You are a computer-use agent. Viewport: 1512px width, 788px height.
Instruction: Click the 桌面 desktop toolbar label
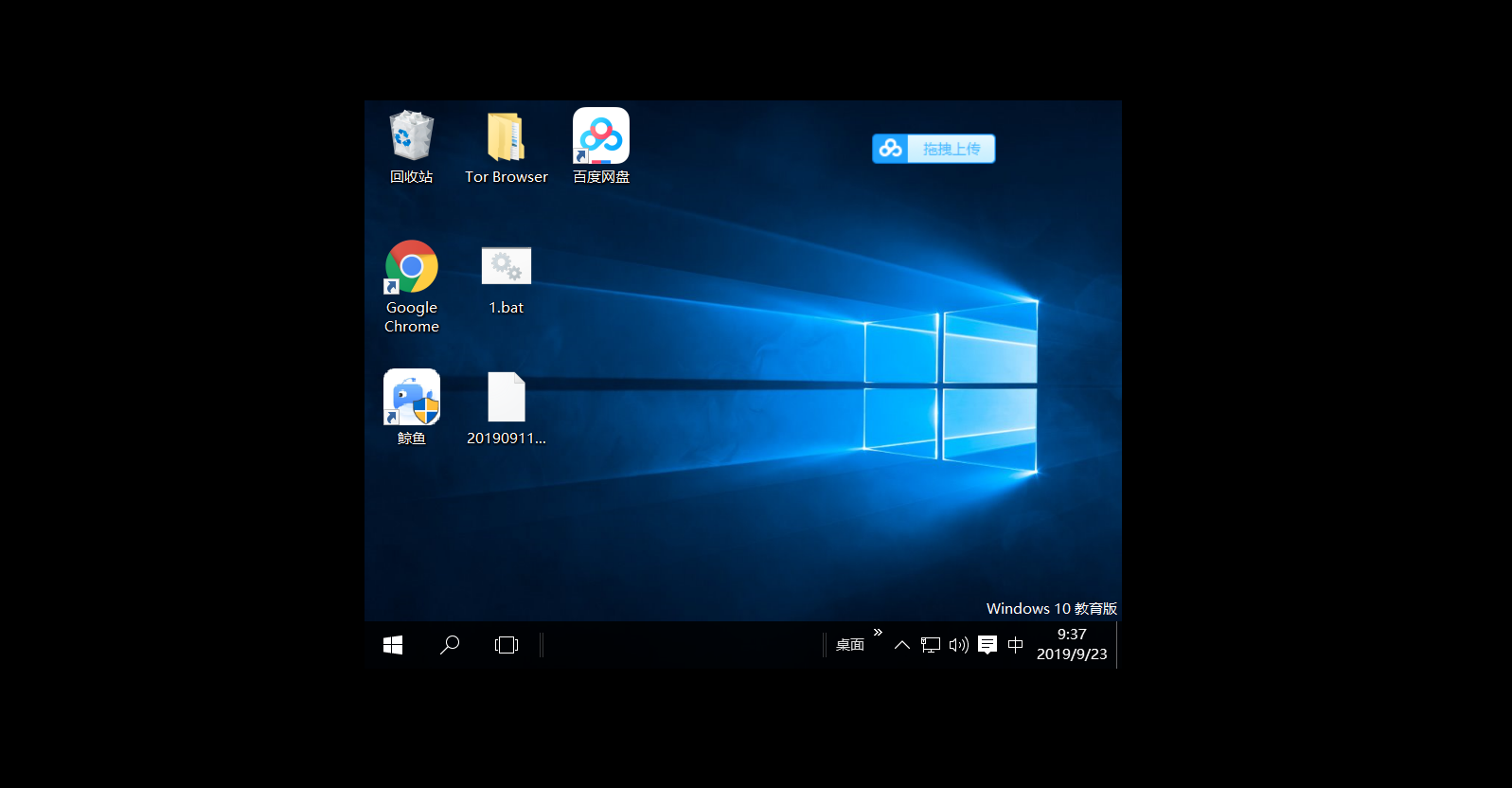850,645
